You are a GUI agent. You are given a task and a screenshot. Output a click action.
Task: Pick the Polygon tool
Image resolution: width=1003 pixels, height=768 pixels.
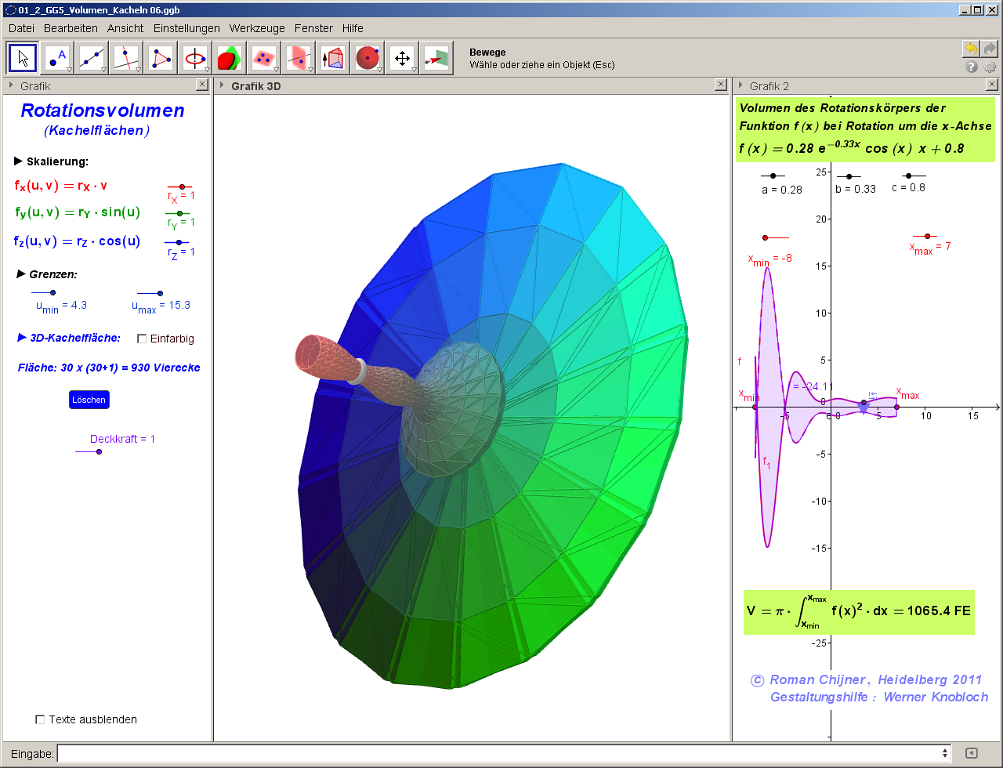(161, 58)
